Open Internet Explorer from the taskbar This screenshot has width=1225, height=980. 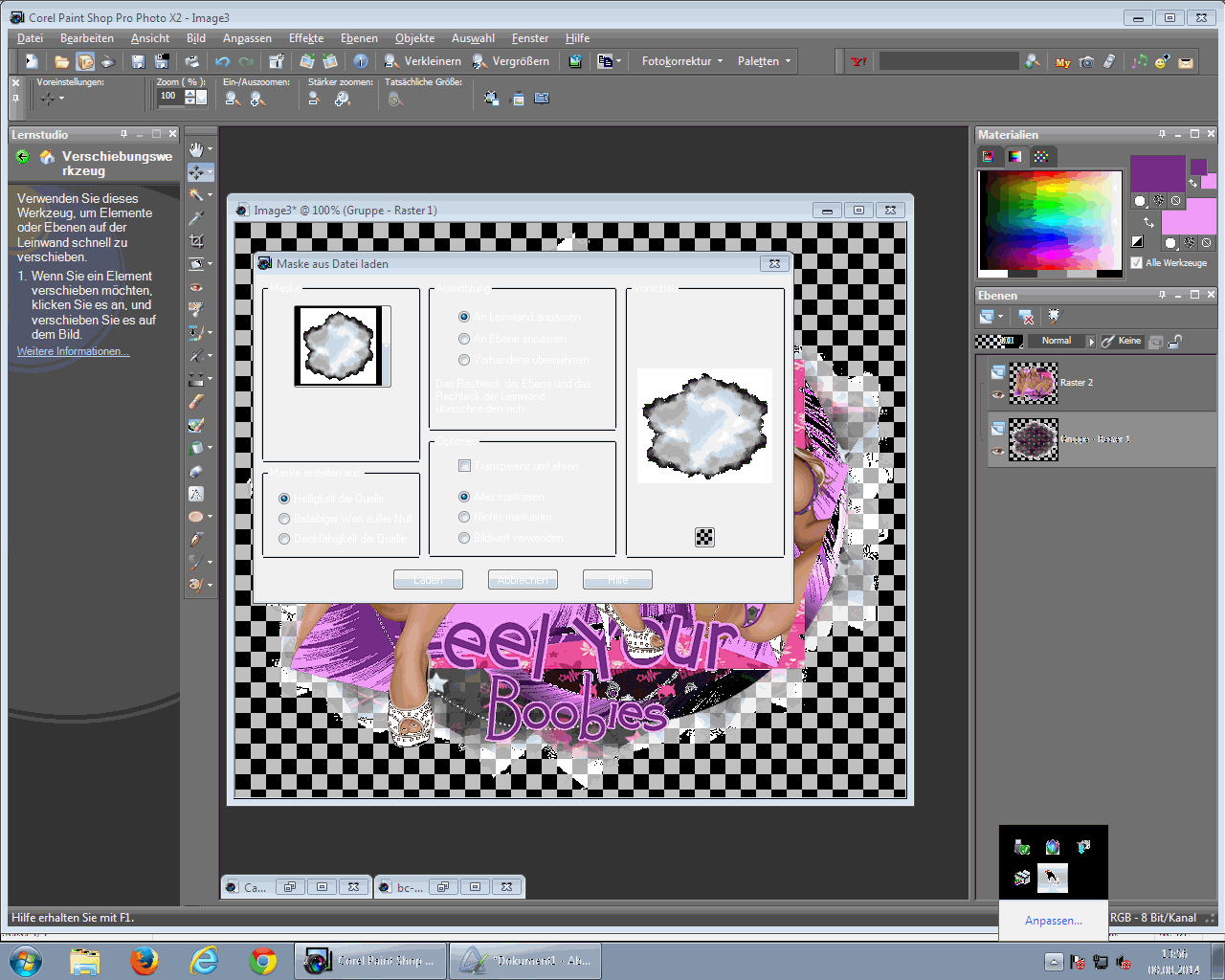(204, 960)
